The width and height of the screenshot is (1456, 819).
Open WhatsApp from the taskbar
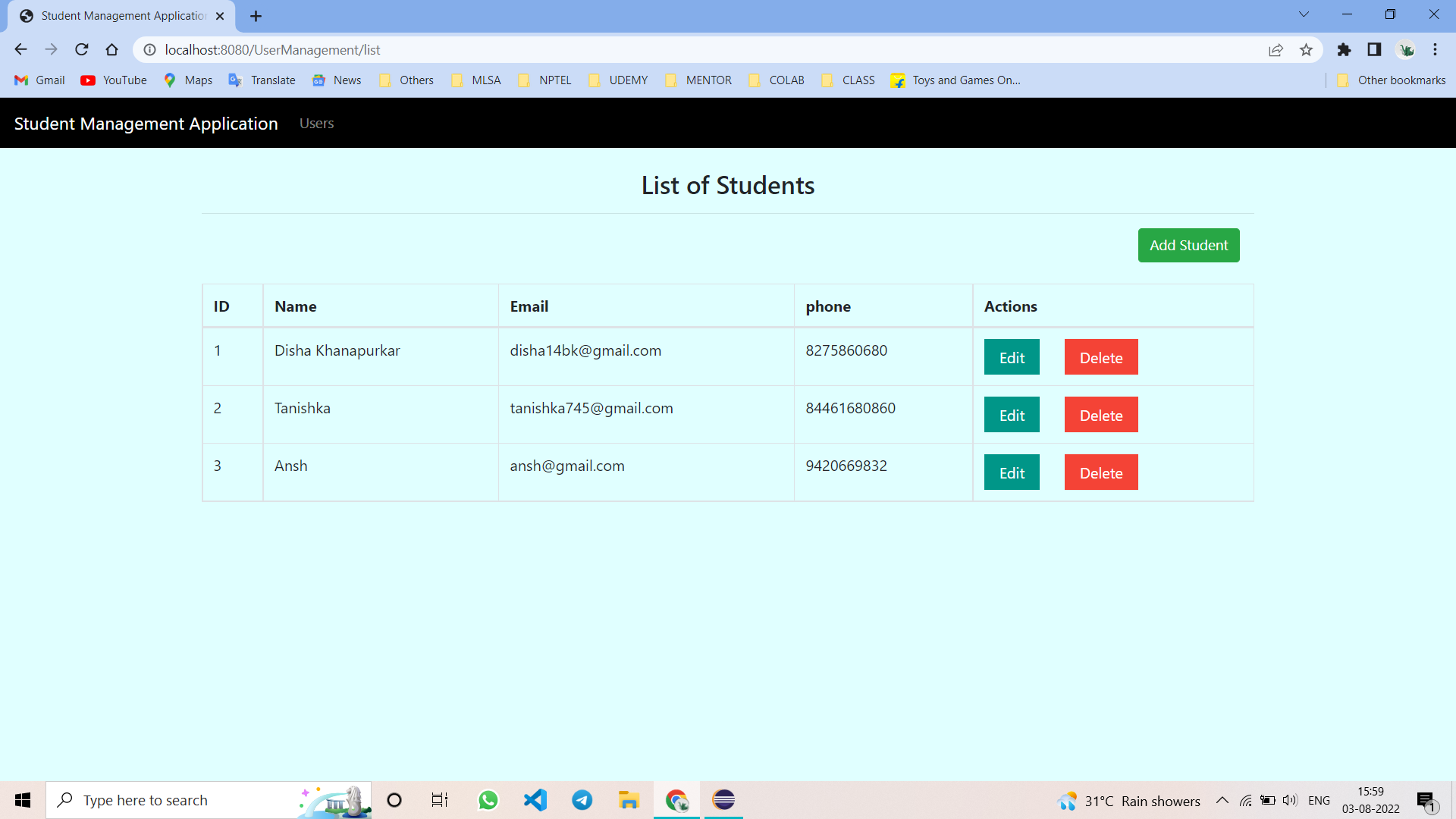[488, 800]
